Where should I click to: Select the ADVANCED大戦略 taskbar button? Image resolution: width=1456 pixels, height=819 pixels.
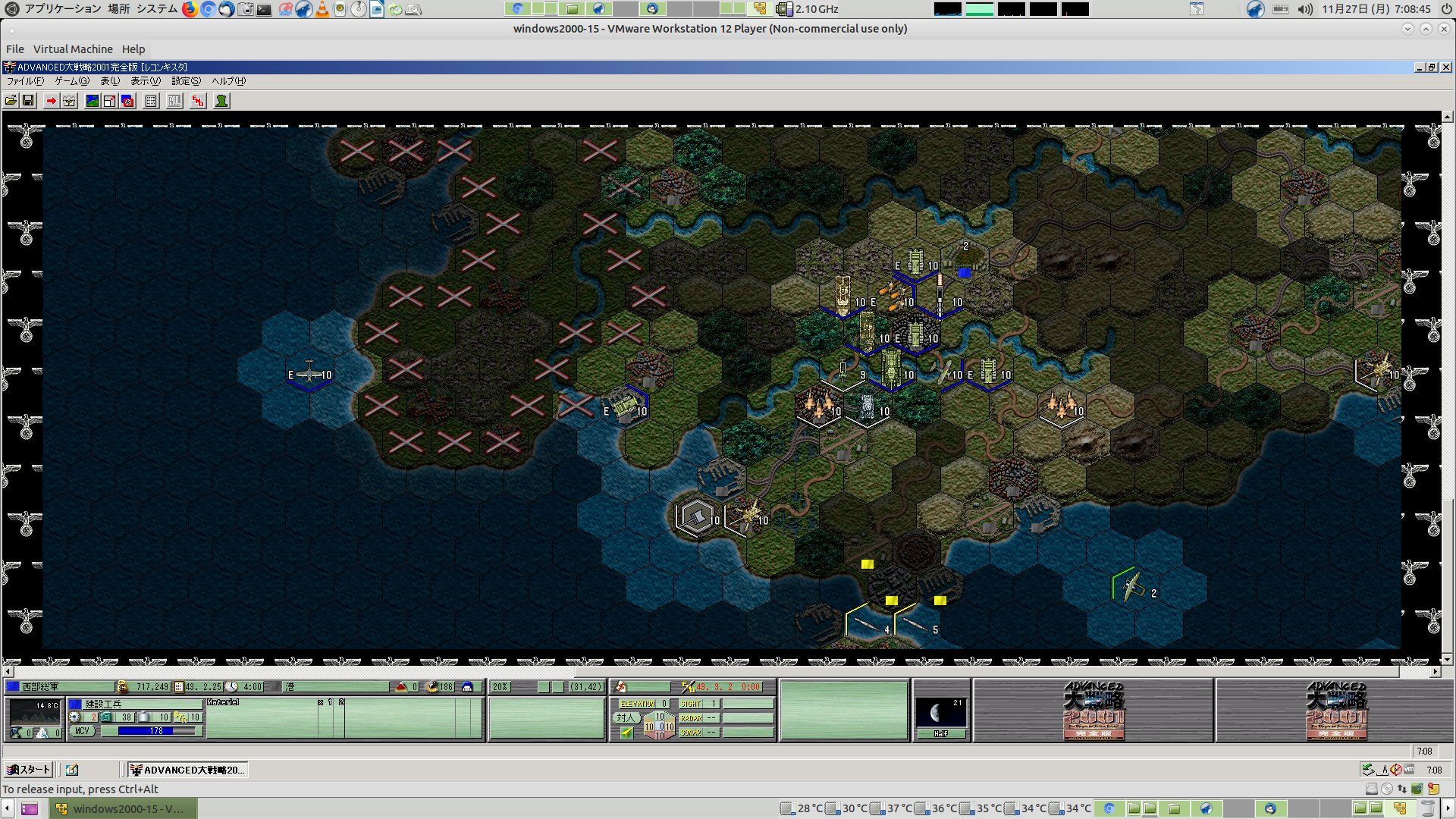[x=187, y=770]
